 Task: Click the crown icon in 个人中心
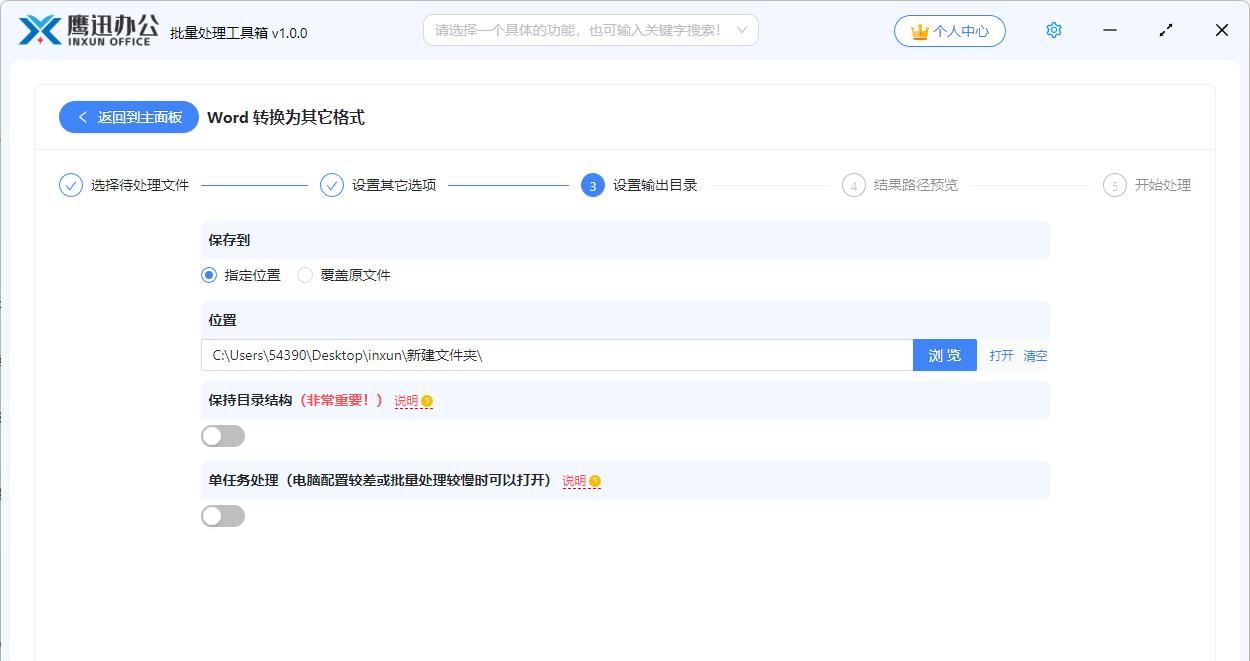pos(918,31)
